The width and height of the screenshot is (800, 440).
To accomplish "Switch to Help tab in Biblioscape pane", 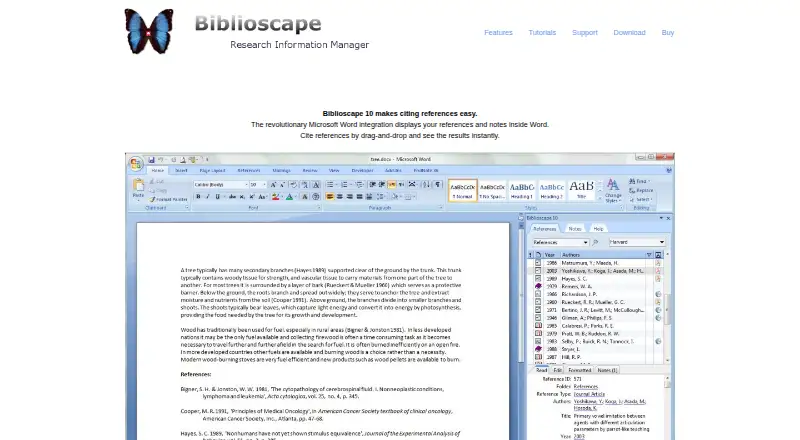I will pos(598,229).
